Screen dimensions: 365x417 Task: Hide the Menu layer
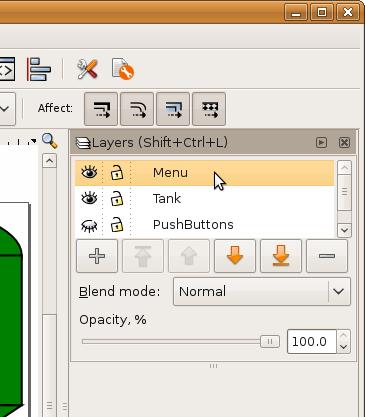point(89,173)
